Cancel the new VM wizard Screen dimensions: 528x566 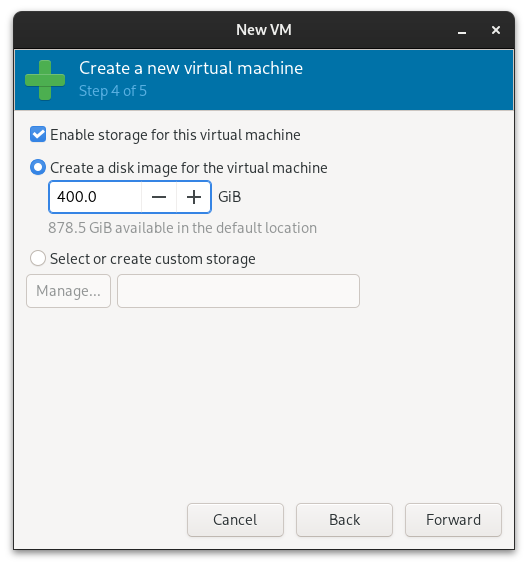(235, 520)
